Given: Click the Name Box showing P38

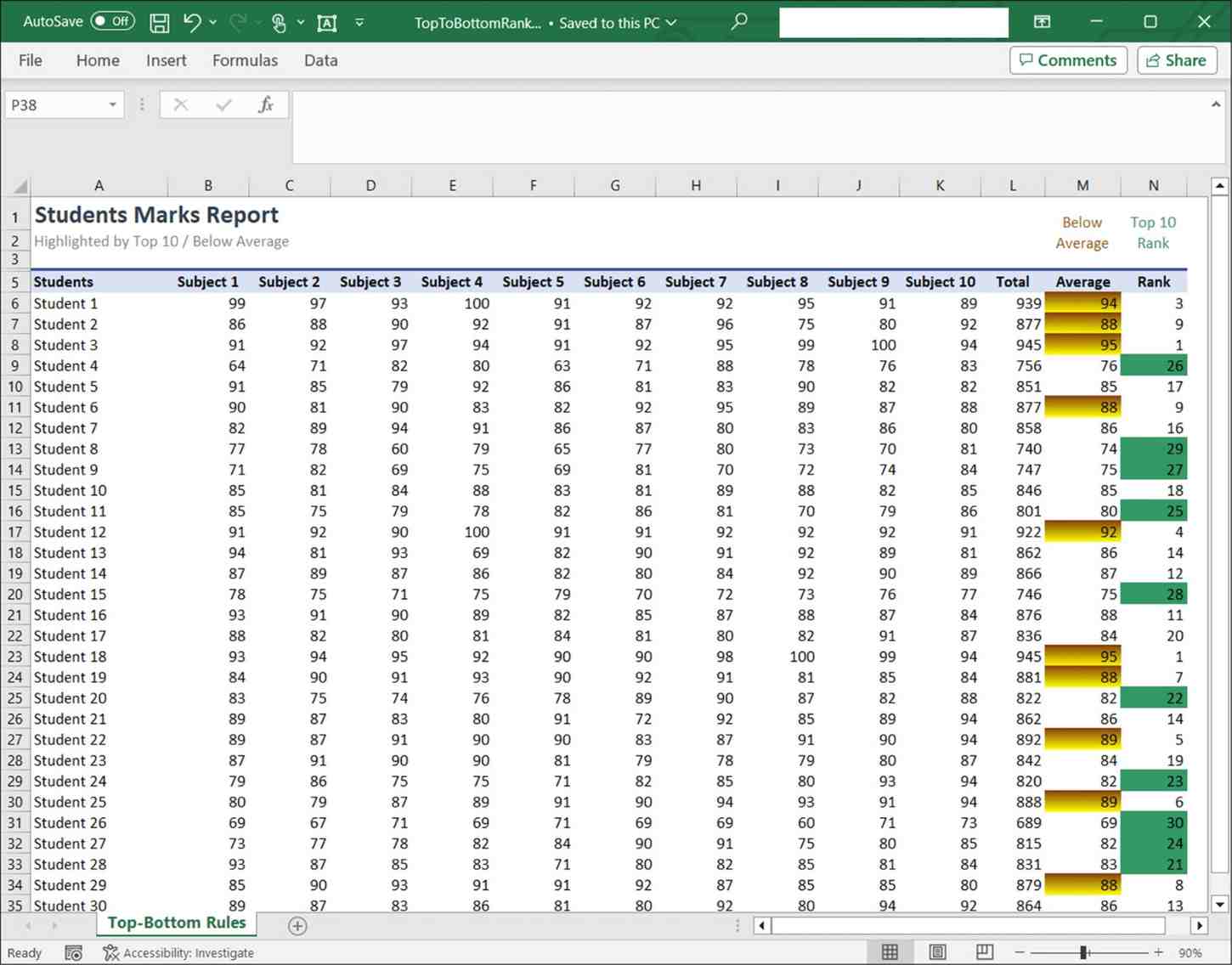Looking at the screenshot, I should (54, 105).
